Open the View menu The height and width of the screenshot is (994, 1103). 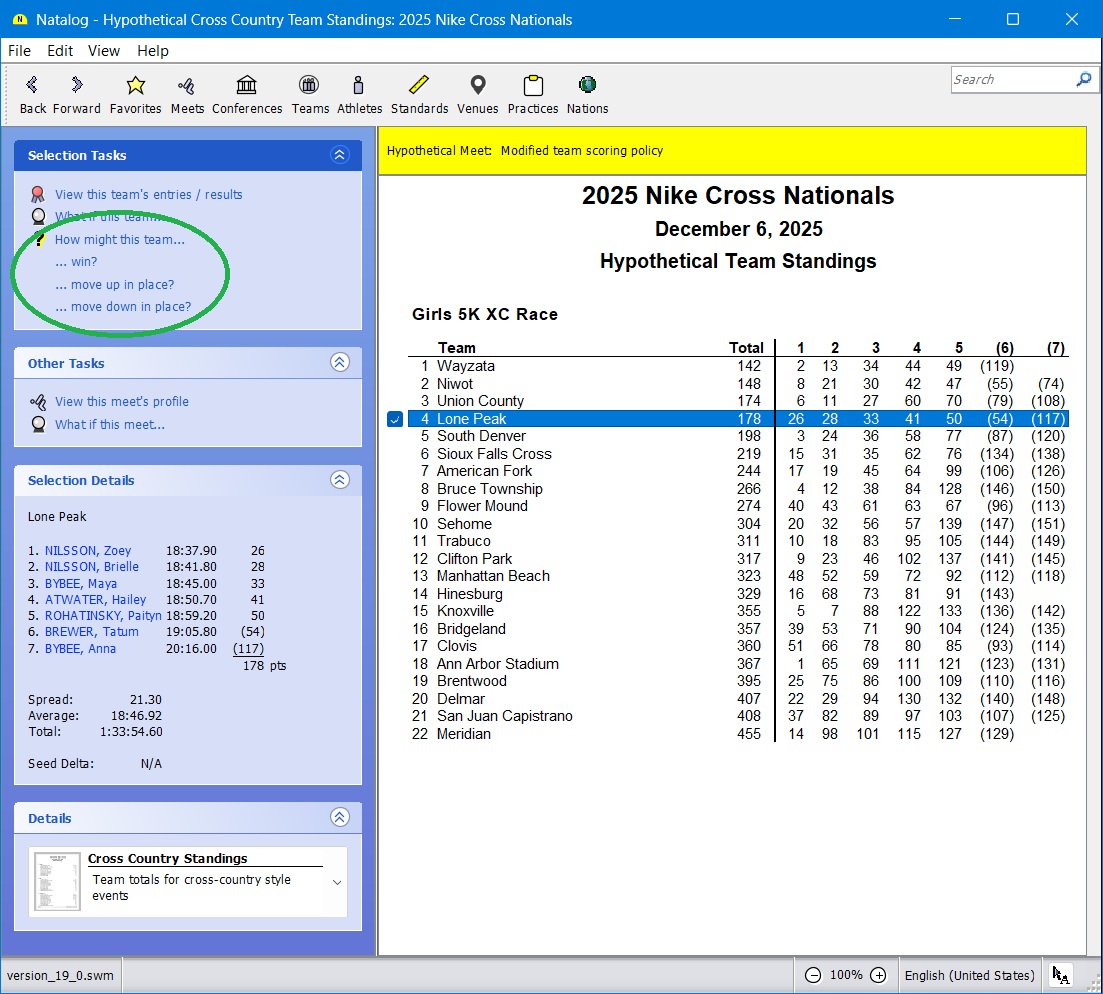coord(104,51)
